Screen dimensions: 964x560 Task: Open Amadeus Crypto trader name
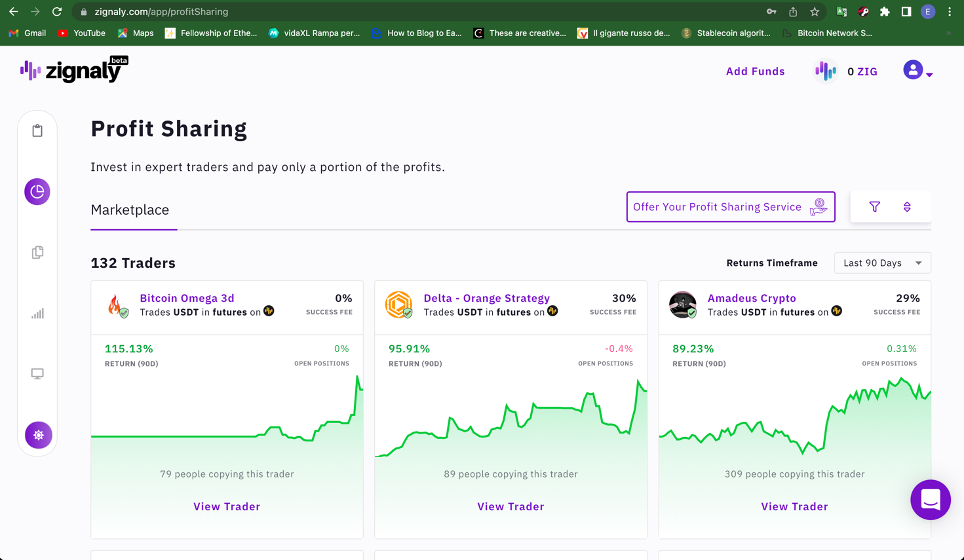click(751, 298)
